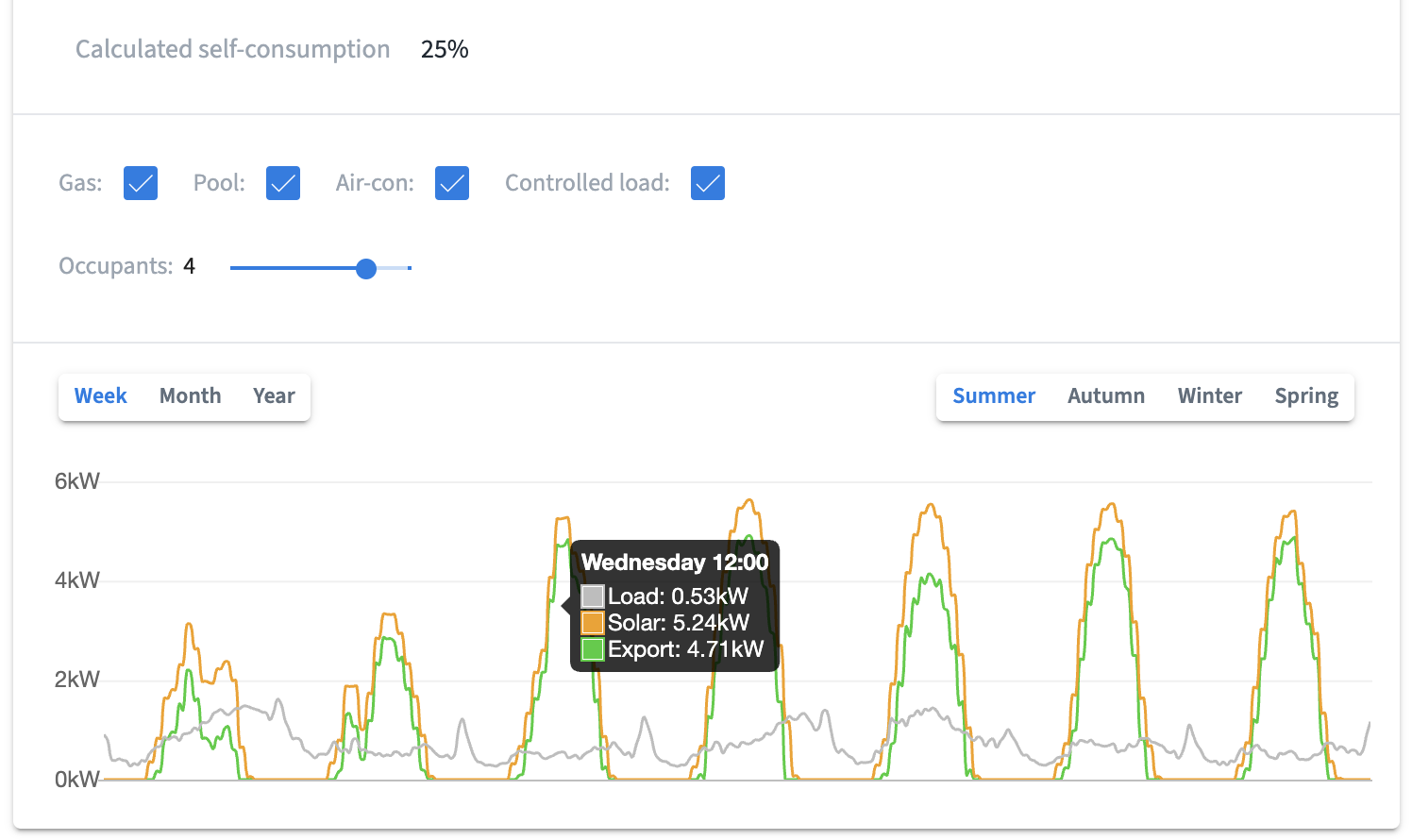Screen dimensions: 1412x840
Task: Disable the Air-con checkbox
Action: tap(452, 183)
